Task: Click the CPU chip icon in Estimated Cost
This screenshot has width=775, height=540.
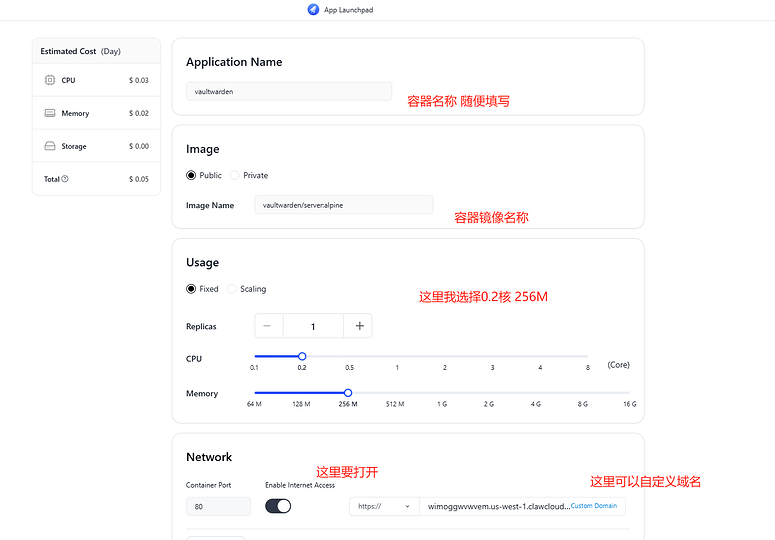Action: pyautogui.click(x=50, y=80)
